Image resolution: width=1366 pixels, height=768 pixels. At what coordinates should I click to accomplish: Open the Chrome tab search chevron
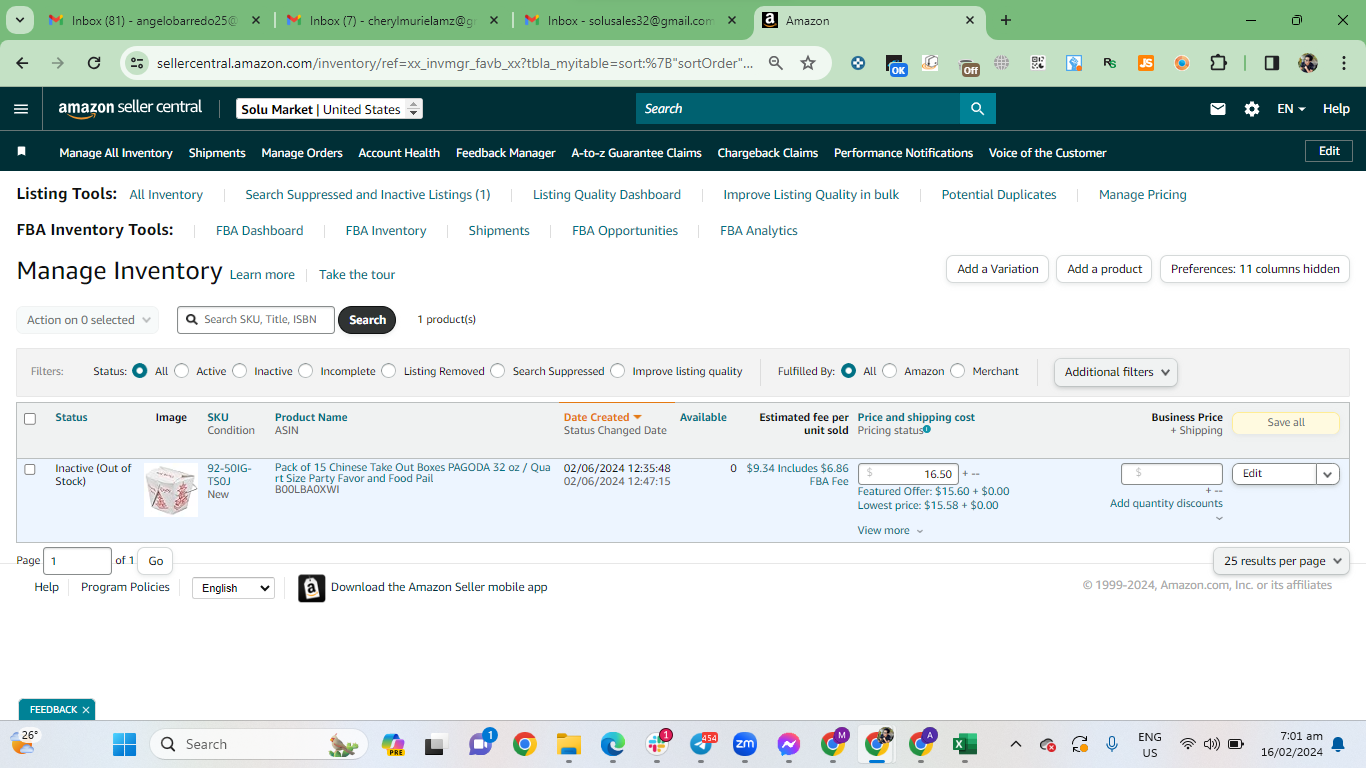pyautogui.click(x=22, y=20)
